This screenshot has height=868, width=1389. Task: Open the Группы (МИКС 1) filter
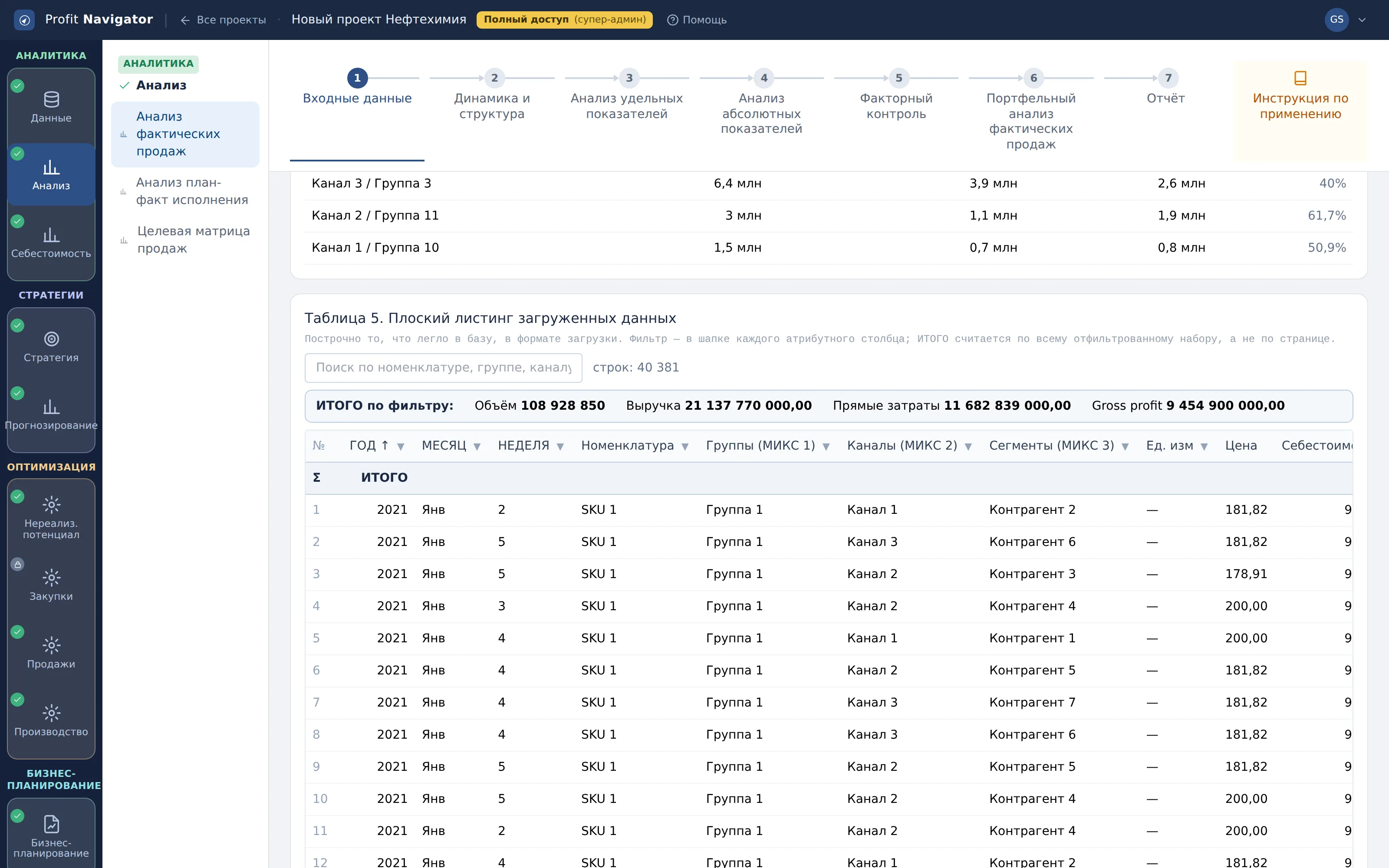(826, 447)
